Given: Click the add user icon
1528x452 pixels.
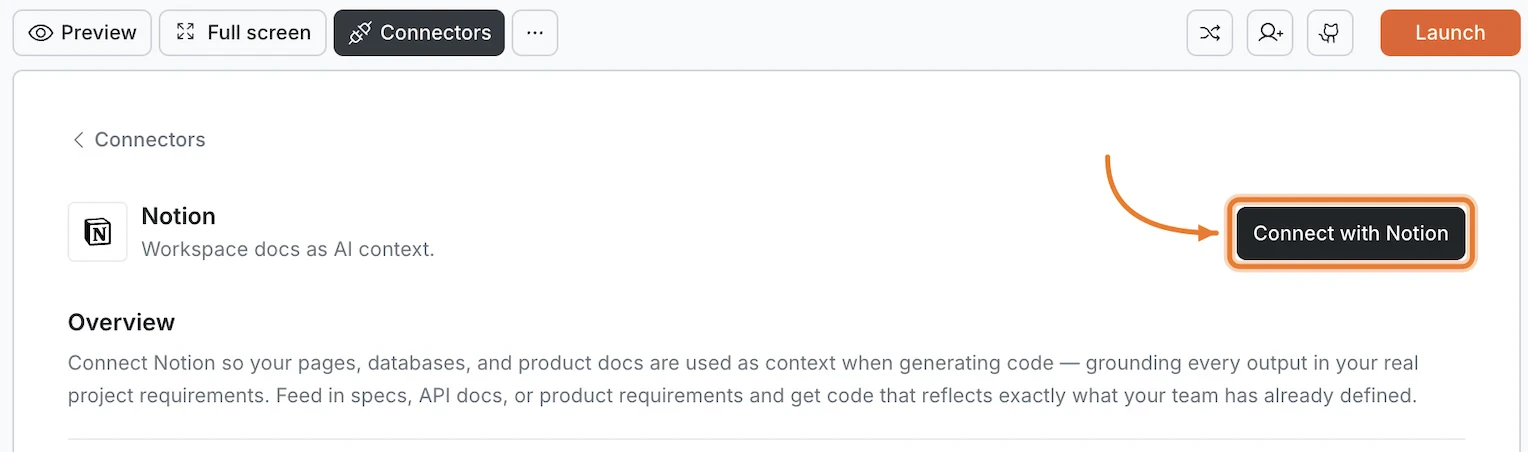Looking at the screenshot, I should pos(1270,33).
